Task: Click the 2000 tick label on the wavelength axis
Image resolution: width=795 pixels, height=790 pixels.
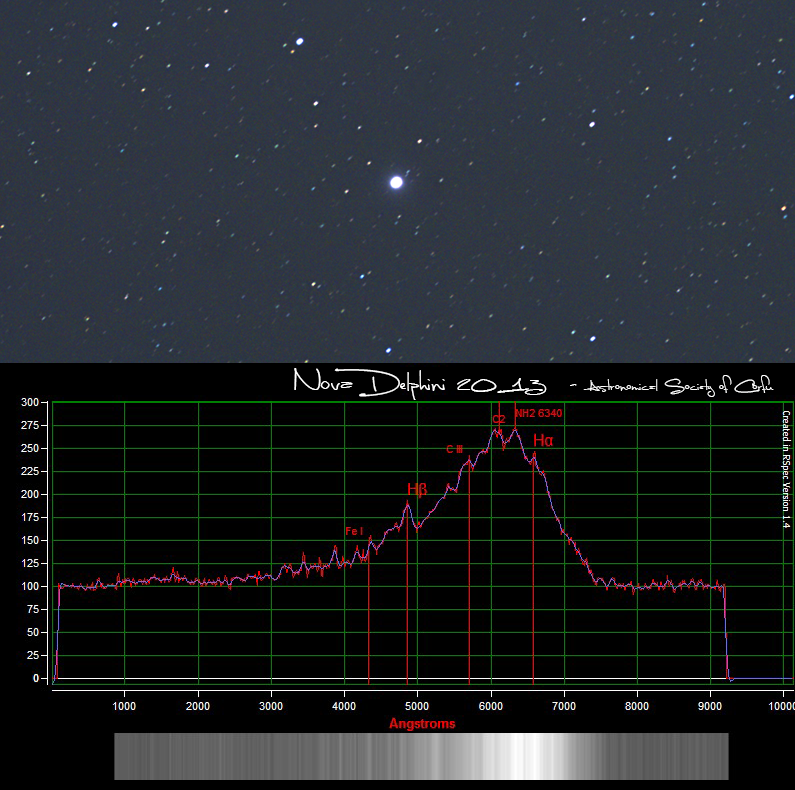Action: 198,706
